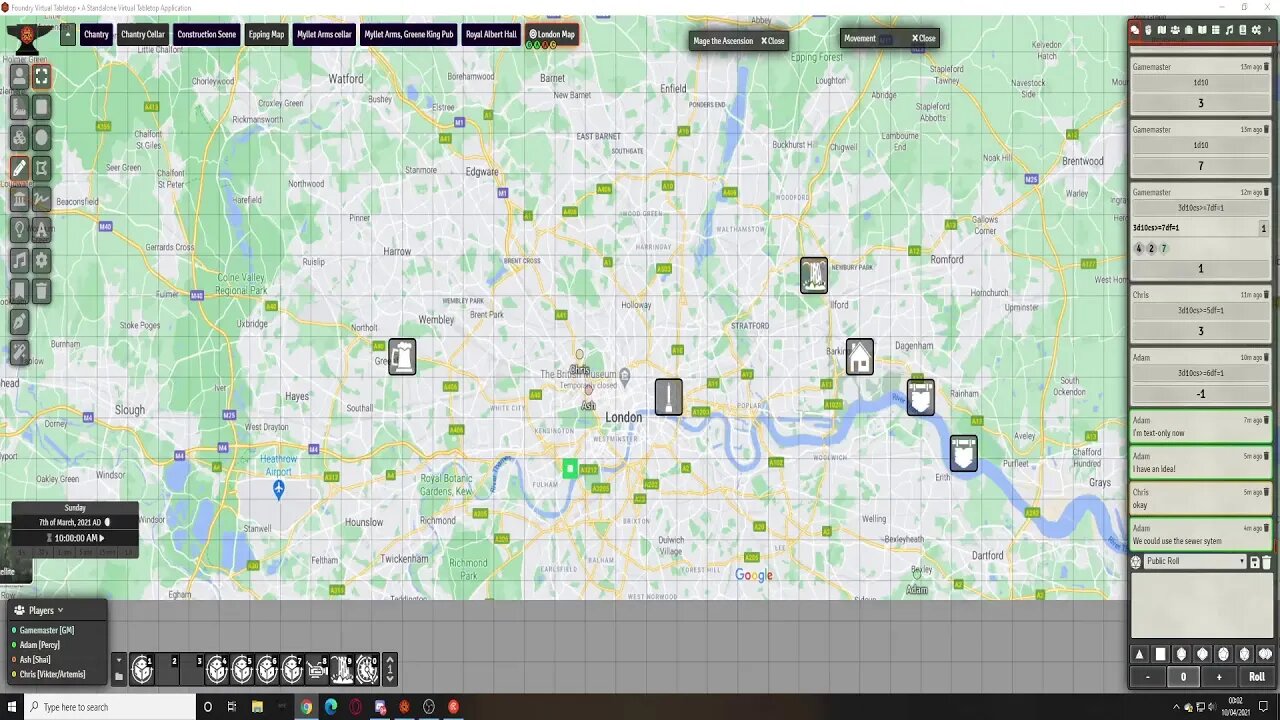Choose the Freehand drawing tool
The image size is (1280, 720).
(x=42, y=199)
